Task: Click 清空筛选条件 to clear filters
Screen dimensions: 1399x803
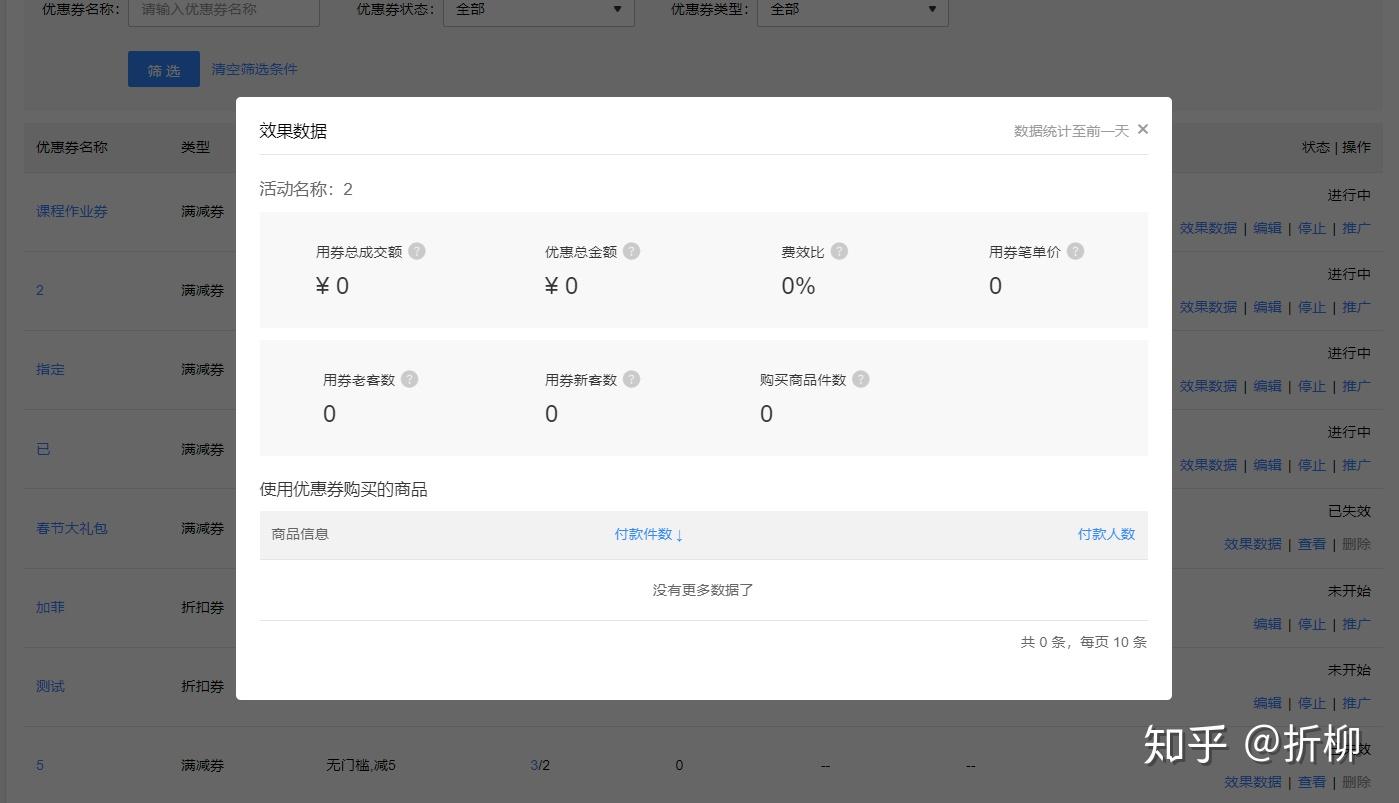Action: coord(254,69)
